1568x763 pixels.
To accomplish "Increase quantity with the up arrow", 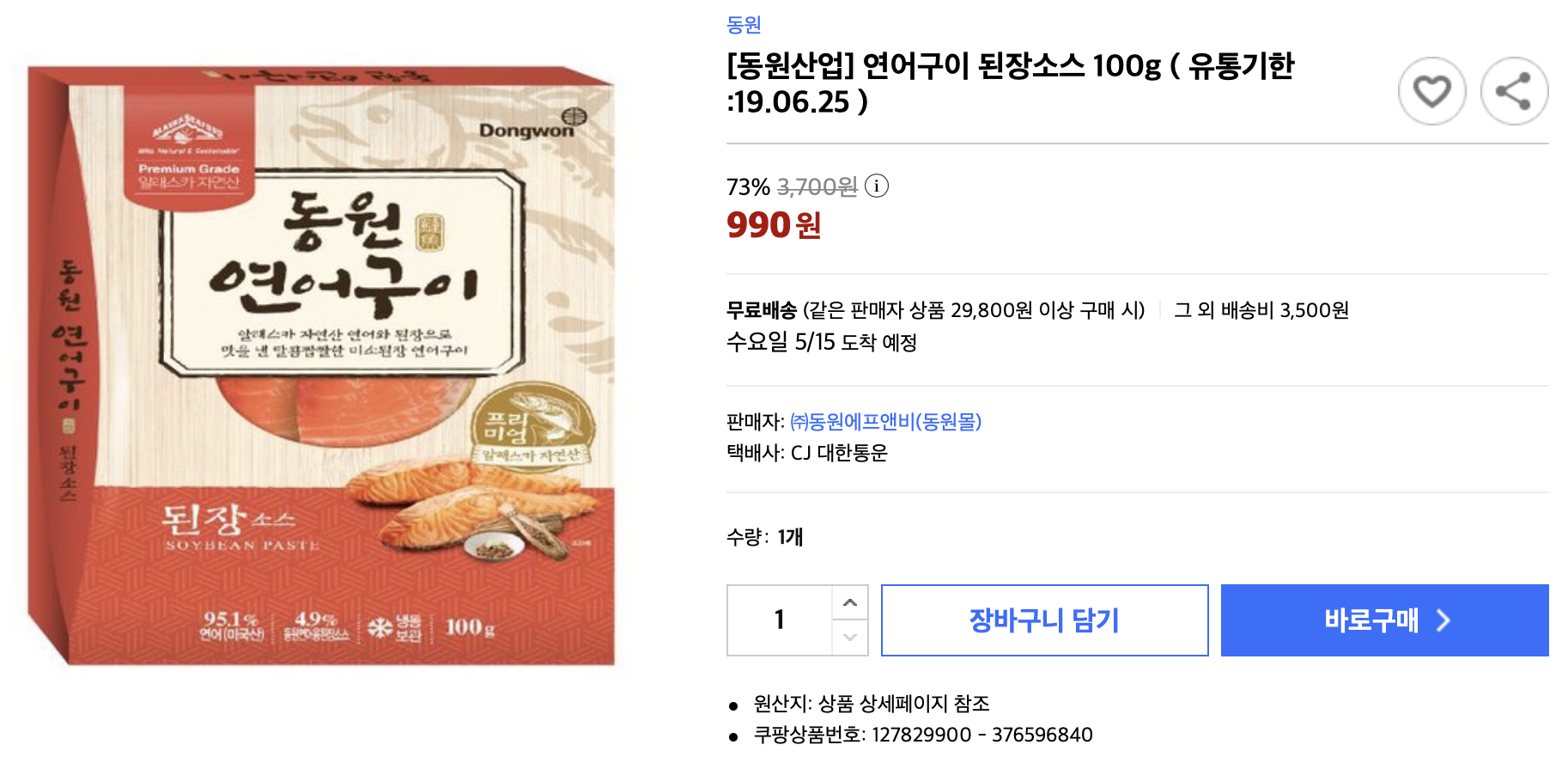I will point(850,602).
